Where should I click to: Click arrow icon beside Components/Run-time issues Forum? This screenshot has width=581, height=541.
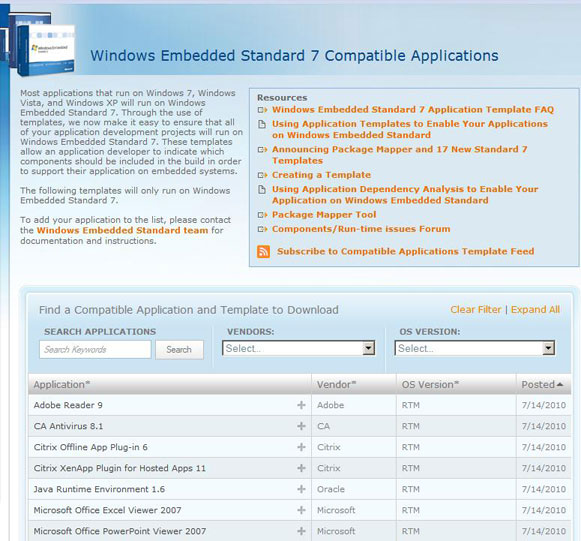[262, 229]
